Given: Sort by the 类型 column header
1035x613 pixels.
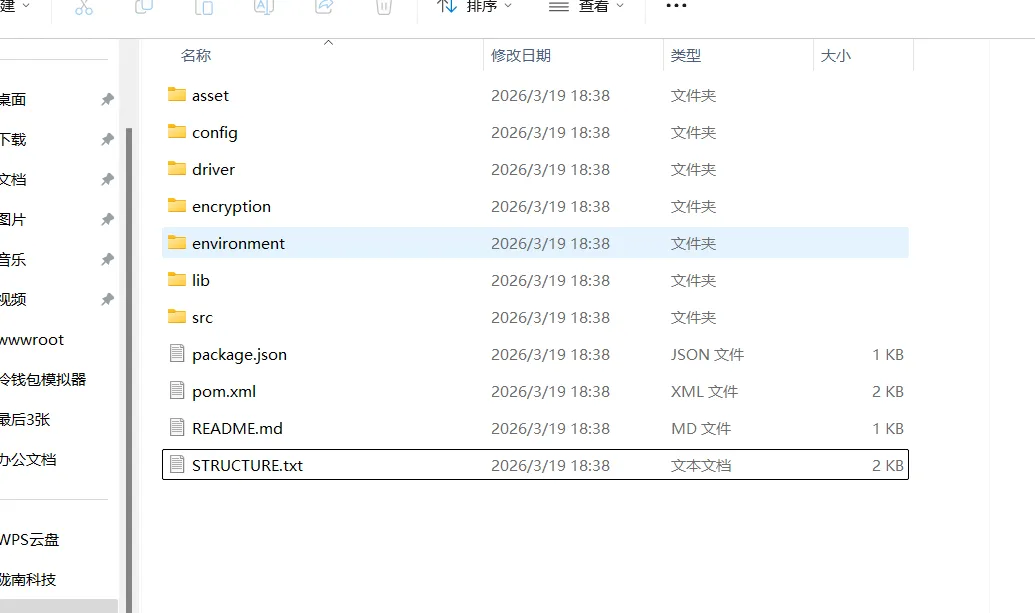Looking at the screenshot, I should 686,55.
